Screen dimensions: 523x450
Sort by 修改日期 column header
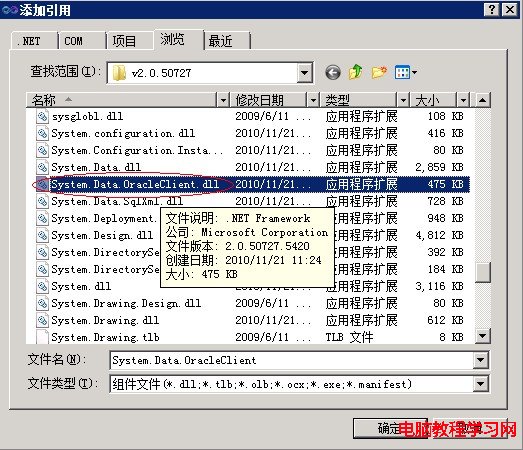[x=268, y=100]
